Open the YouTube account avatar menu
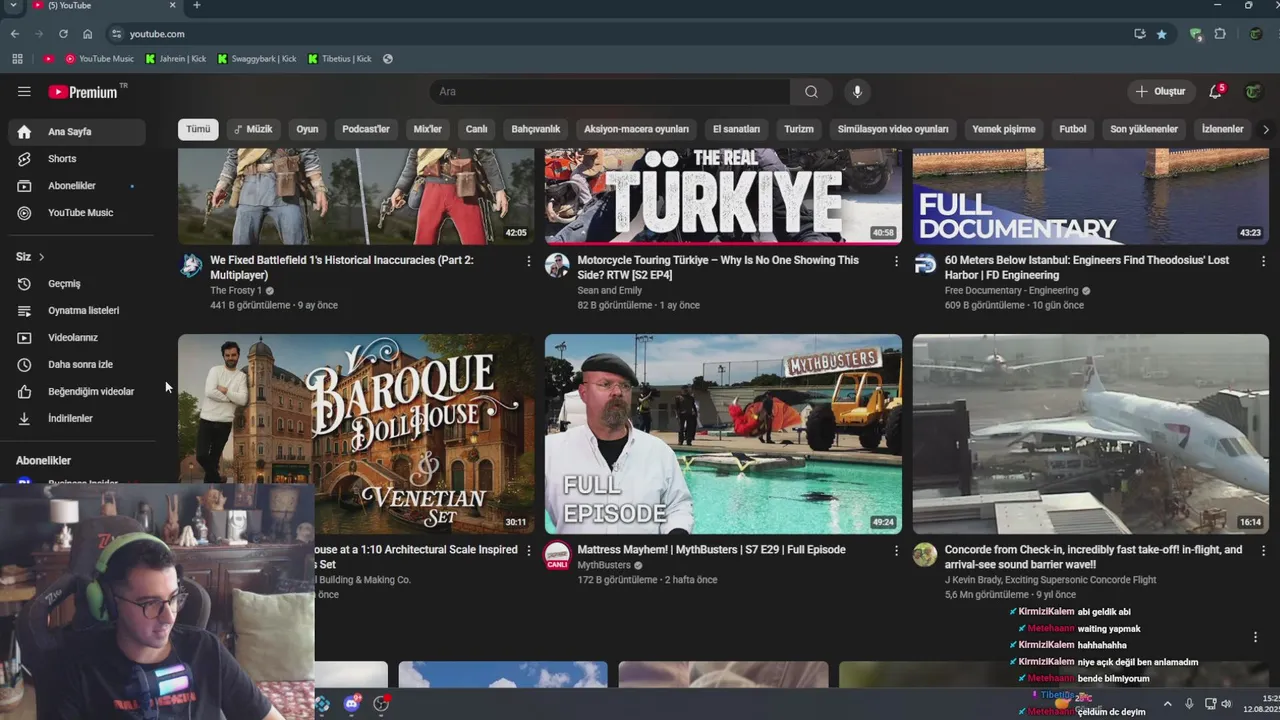 click(x=1253, y=91)
